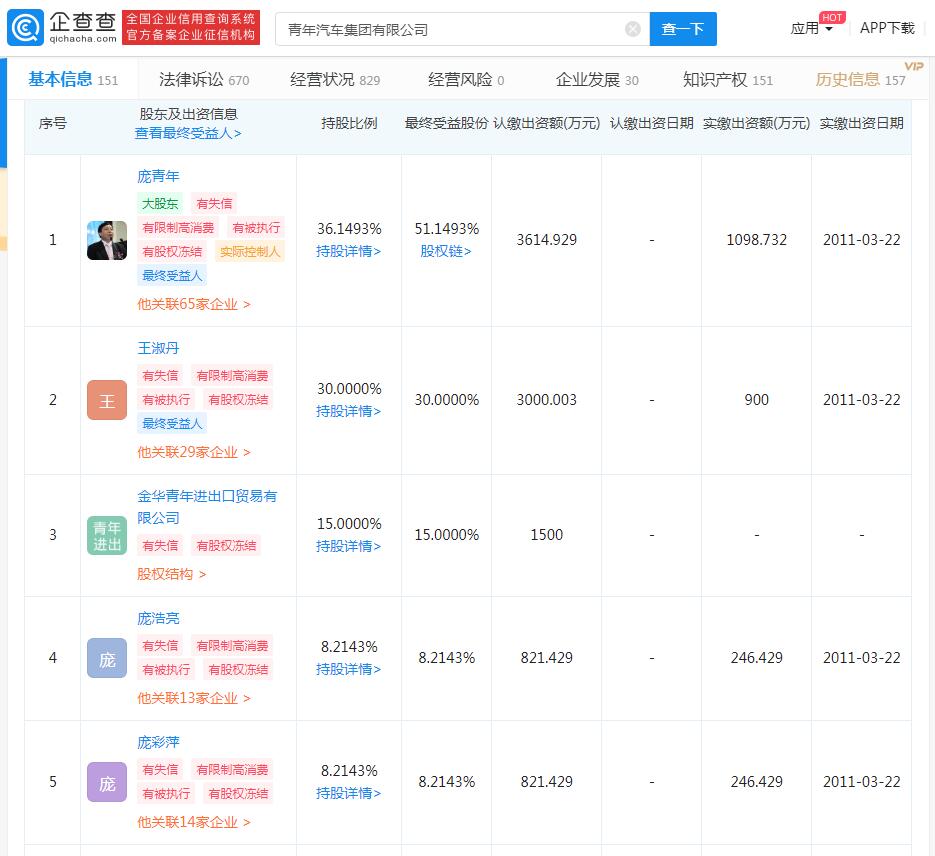Image resolution: width=935 pixels, height=856 pixels.
Task: Click the orange 王 avatar icon
Action: click(107, 400)
